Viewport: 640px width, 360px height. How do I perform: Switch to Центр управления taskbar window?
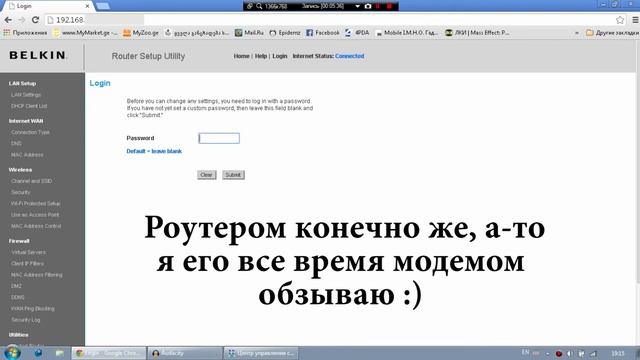coord(261,353)
